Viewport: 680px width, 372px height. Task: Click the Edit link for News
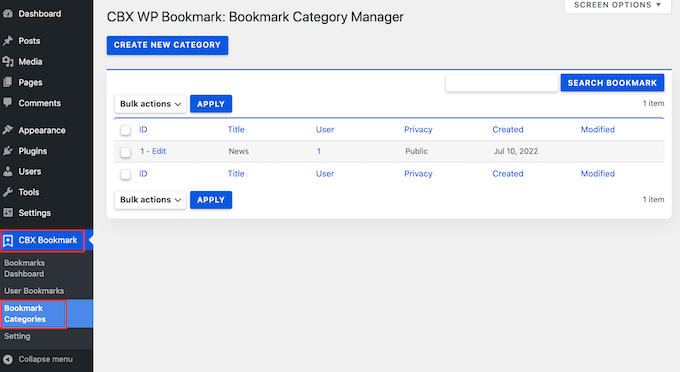click(x=159, y=151)
